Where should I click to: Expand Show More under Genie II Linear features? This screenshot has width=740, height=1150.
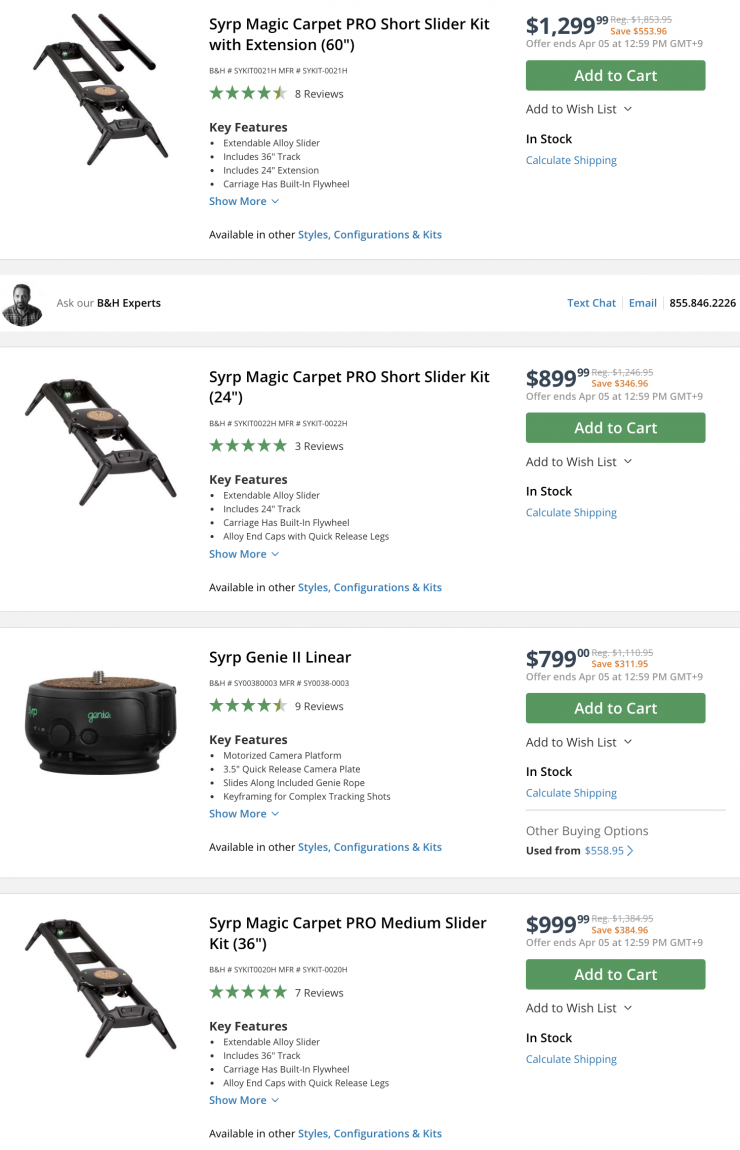point(243,814)
